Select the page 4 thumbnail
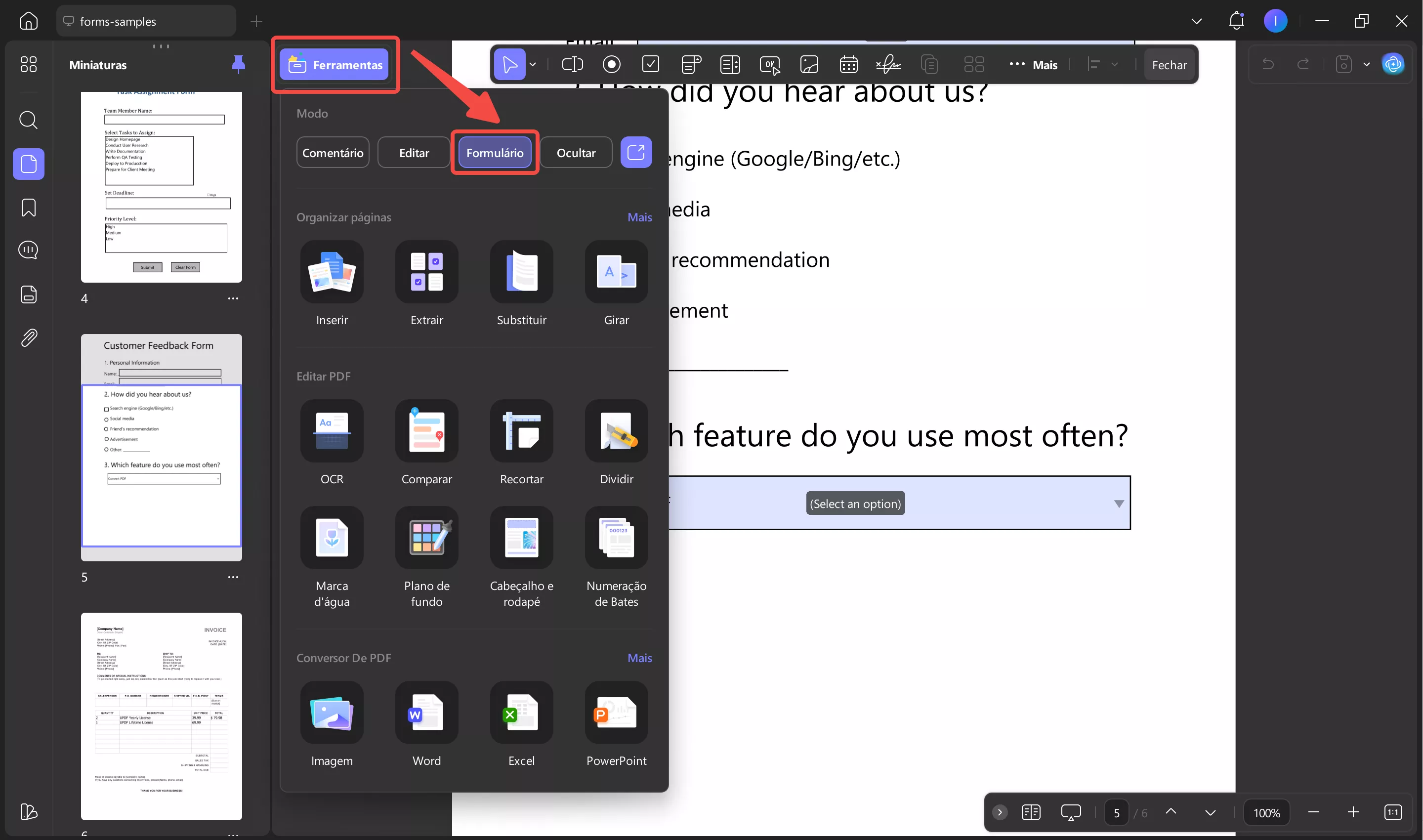 point(161,187)
